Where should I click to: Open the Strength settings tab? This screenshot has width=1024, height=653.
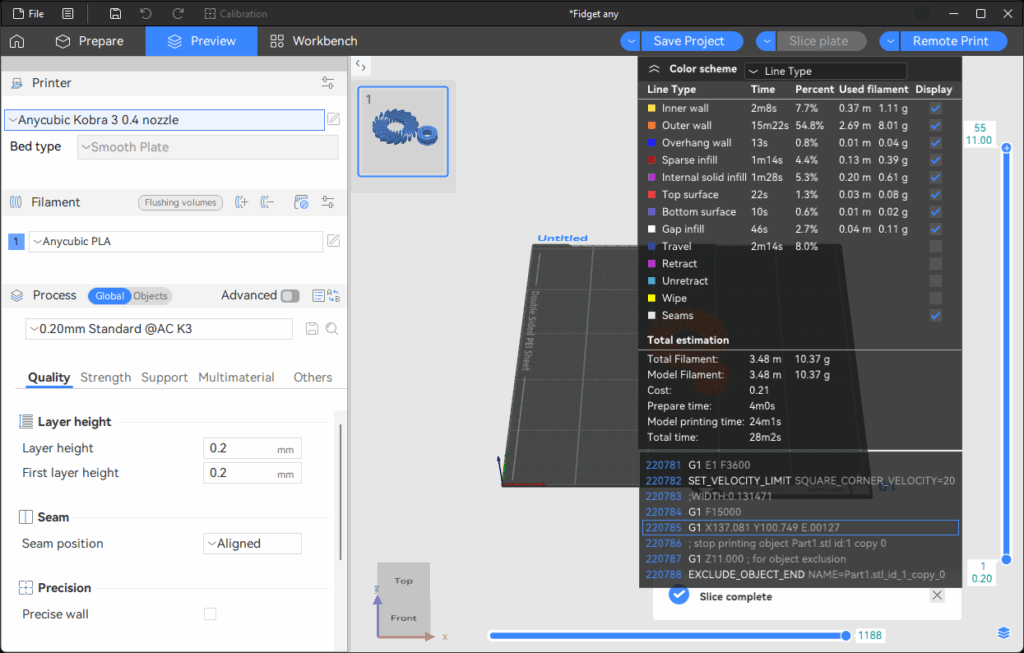point(105,377)
